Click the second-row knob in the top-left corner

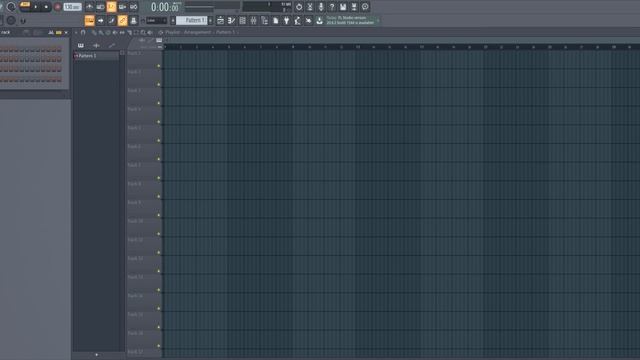[x=11, y=20]
